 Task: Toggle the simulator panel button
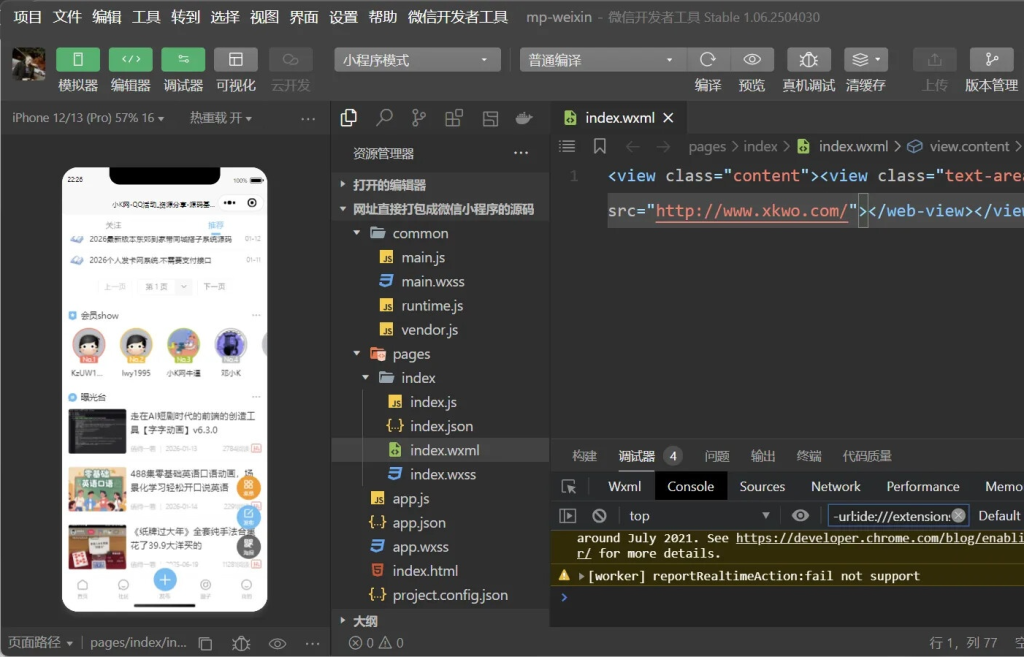point(78,60)
